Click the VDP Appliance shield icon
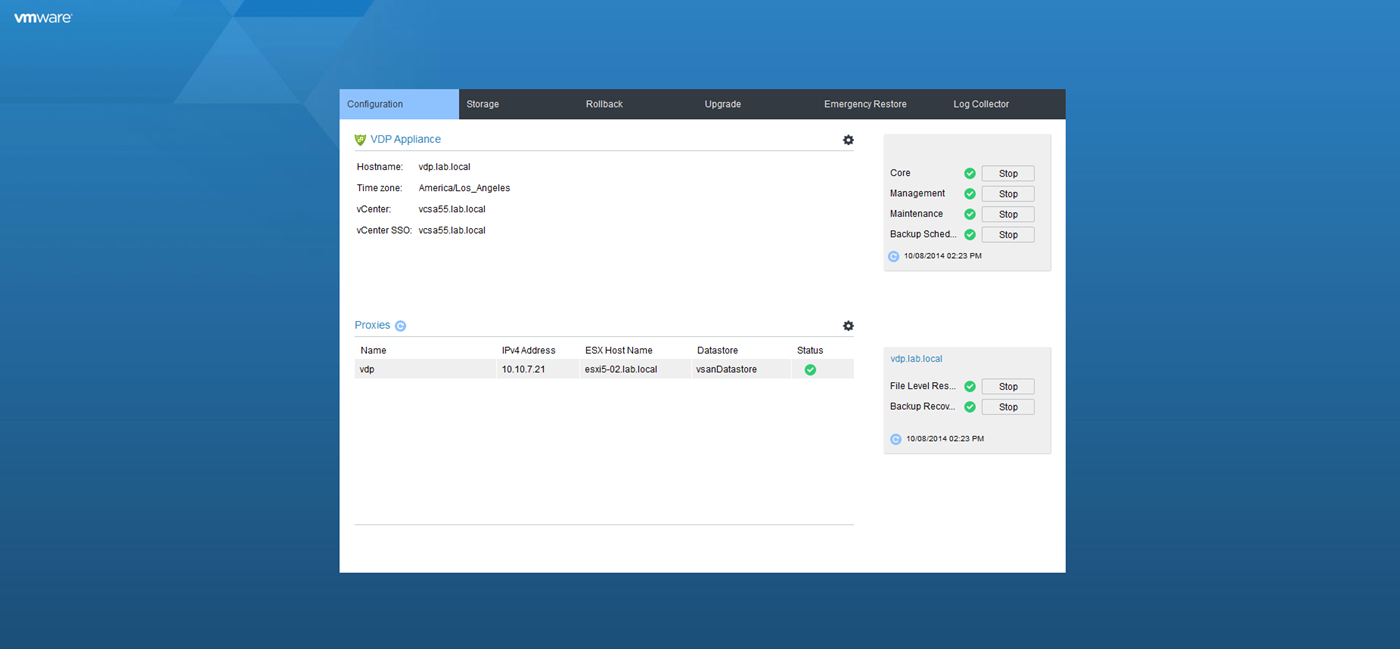This screenshot has width=1400, height=649. point(360,140)
